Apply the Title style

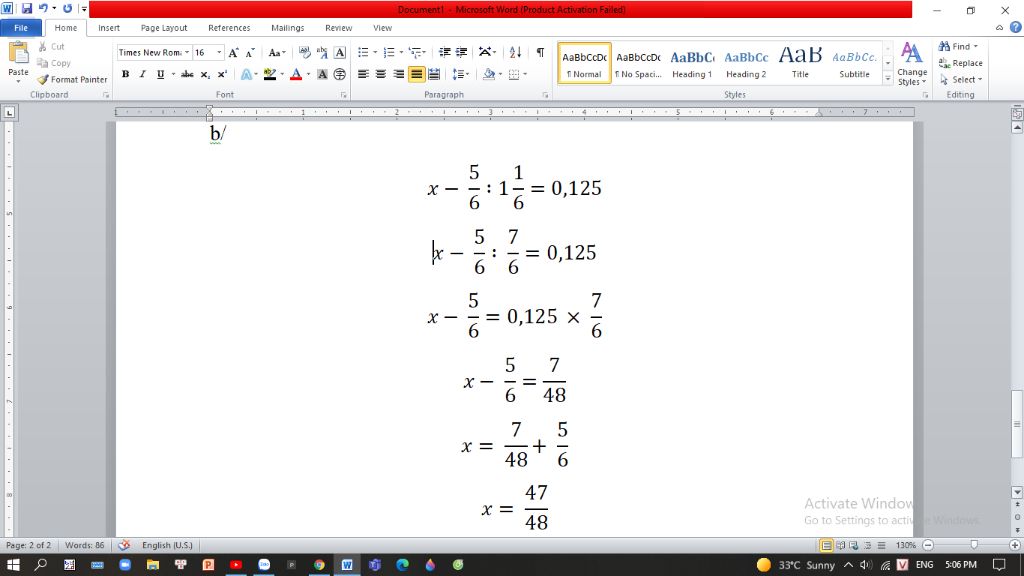coord(800,63)
